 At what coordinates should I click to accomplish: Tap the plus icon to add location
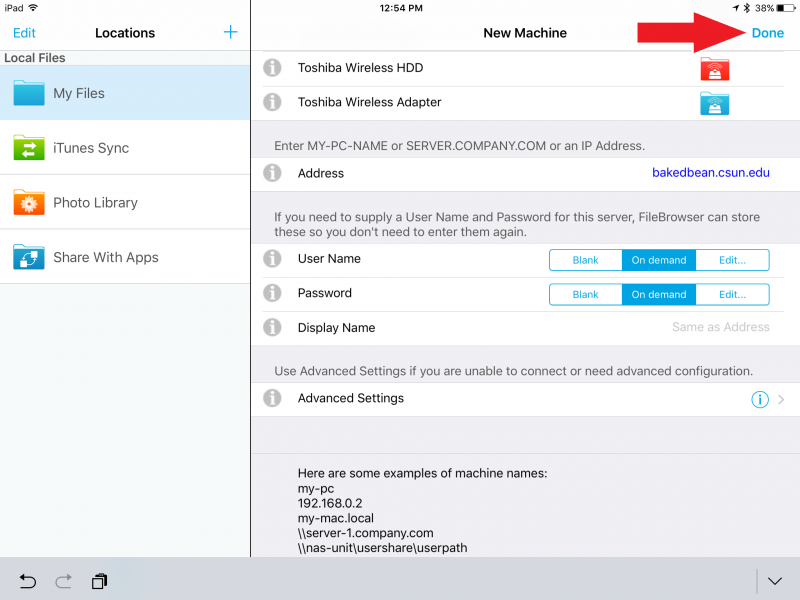point(230,33)
